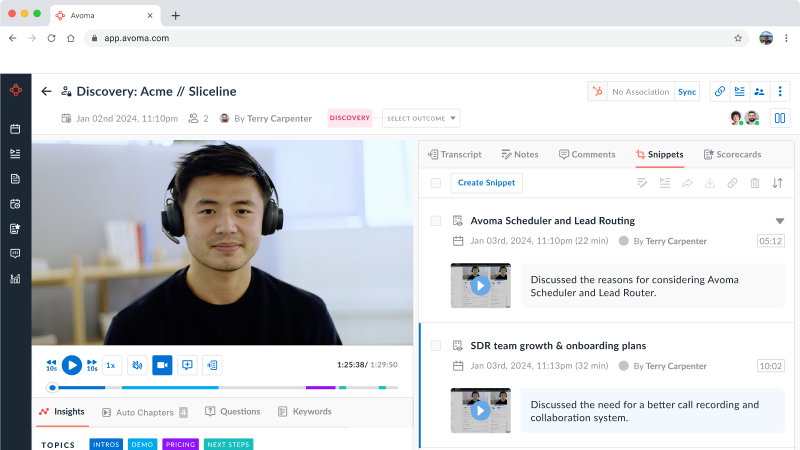
Task: Open the Questions tab
Action: tap(233, 412)
